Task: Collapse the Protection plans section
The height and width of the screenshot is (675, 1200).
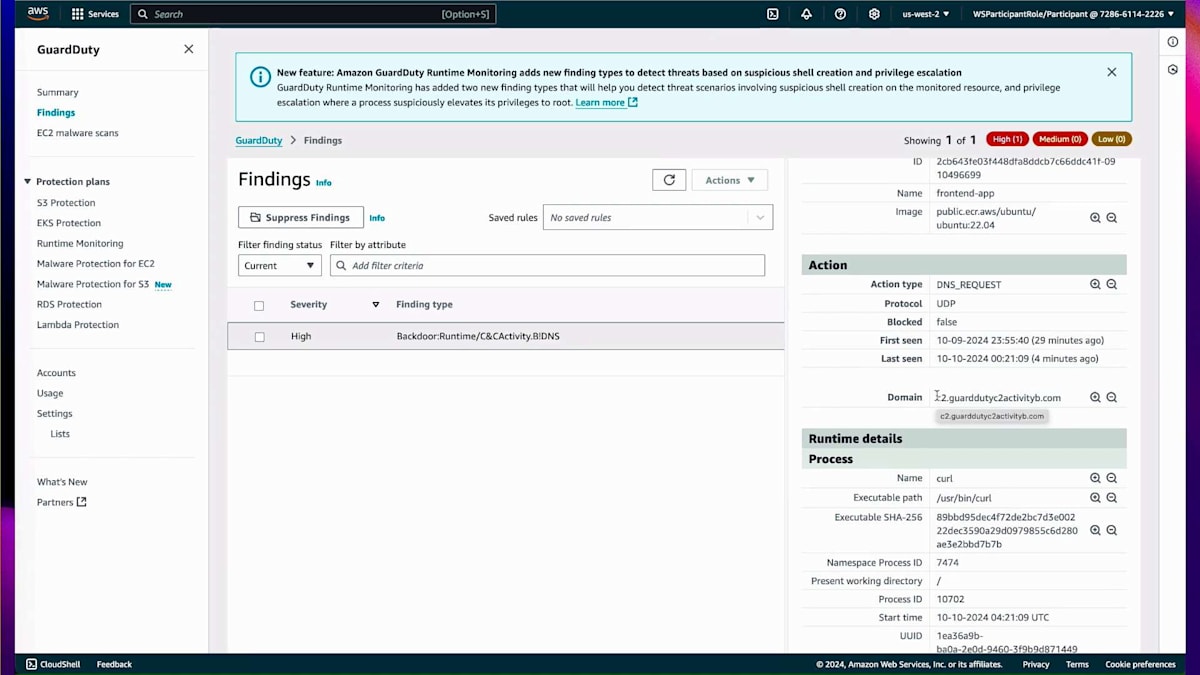Action: [x=28, y=182]
